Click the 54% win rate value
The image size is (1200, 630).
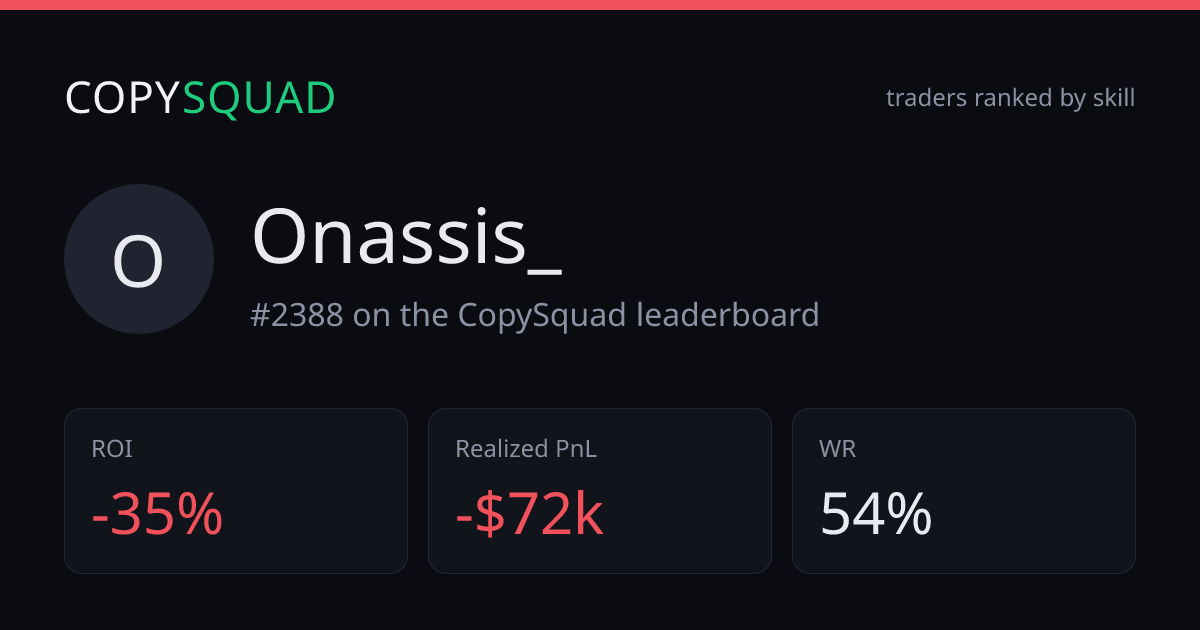876,515
